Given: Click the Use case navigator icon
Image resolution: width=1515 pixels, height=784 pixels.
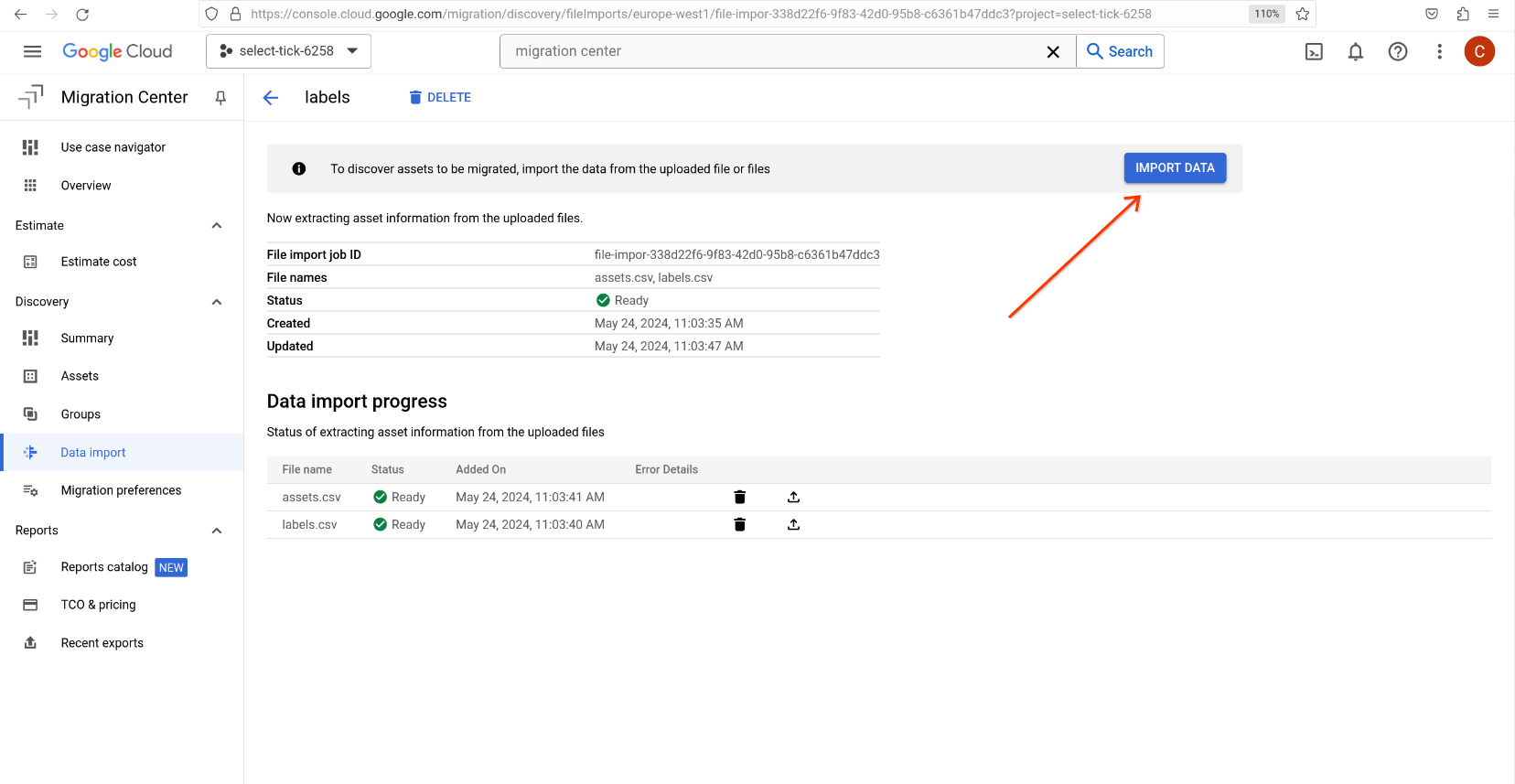Looking at the screenshot, I should (30, 147).
